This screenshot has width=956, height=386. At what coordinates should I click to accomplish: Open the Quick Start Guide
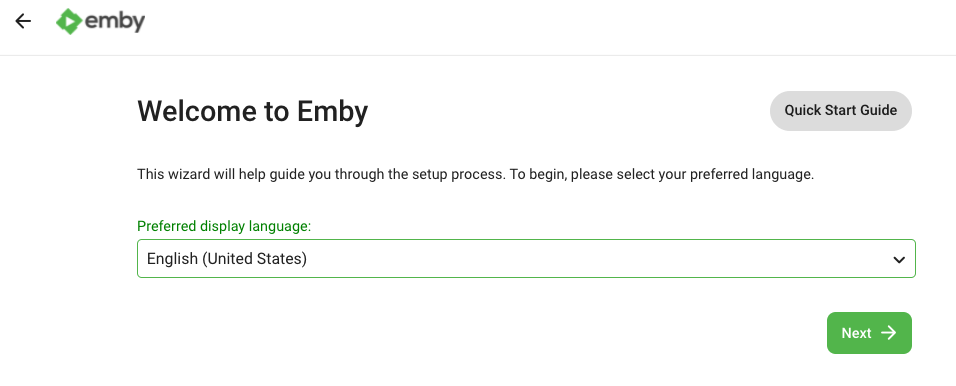[x=840, y=110]
